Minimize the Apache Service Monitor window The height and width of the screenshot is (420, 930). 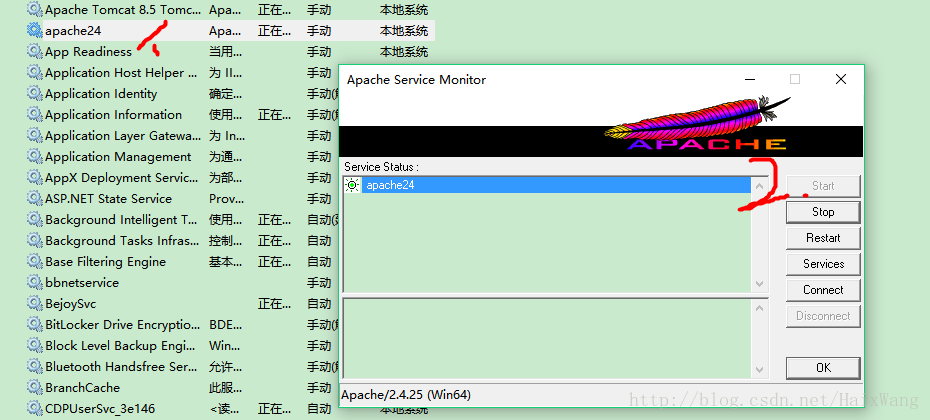[x=750, y=79]
